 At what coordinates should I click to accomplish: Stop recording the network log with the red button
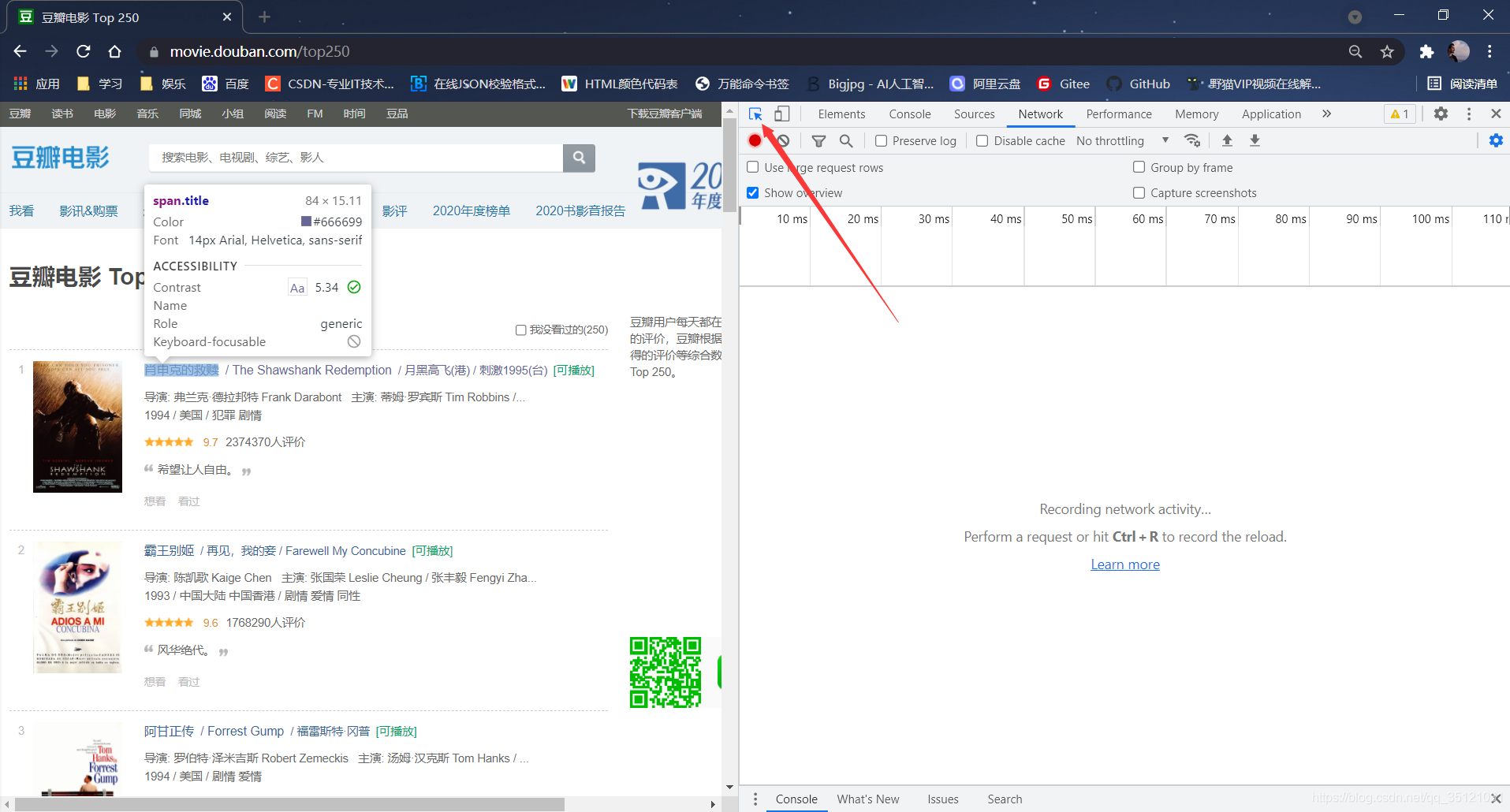[x=755, y=140]
